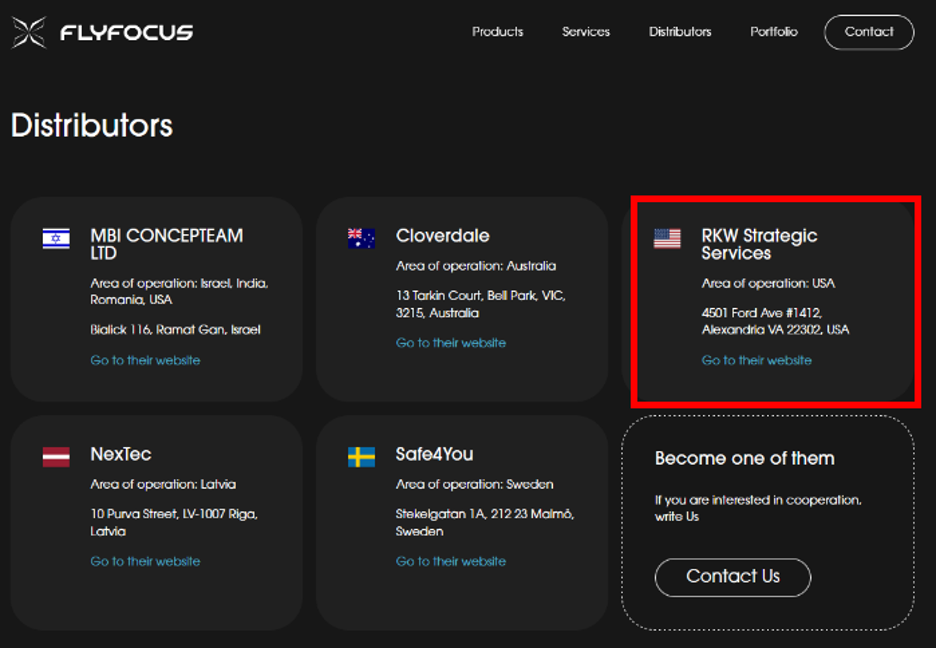Click the USA flag icon
The width and height of the screenshot is (936, 648).
[x=667, y=239]
